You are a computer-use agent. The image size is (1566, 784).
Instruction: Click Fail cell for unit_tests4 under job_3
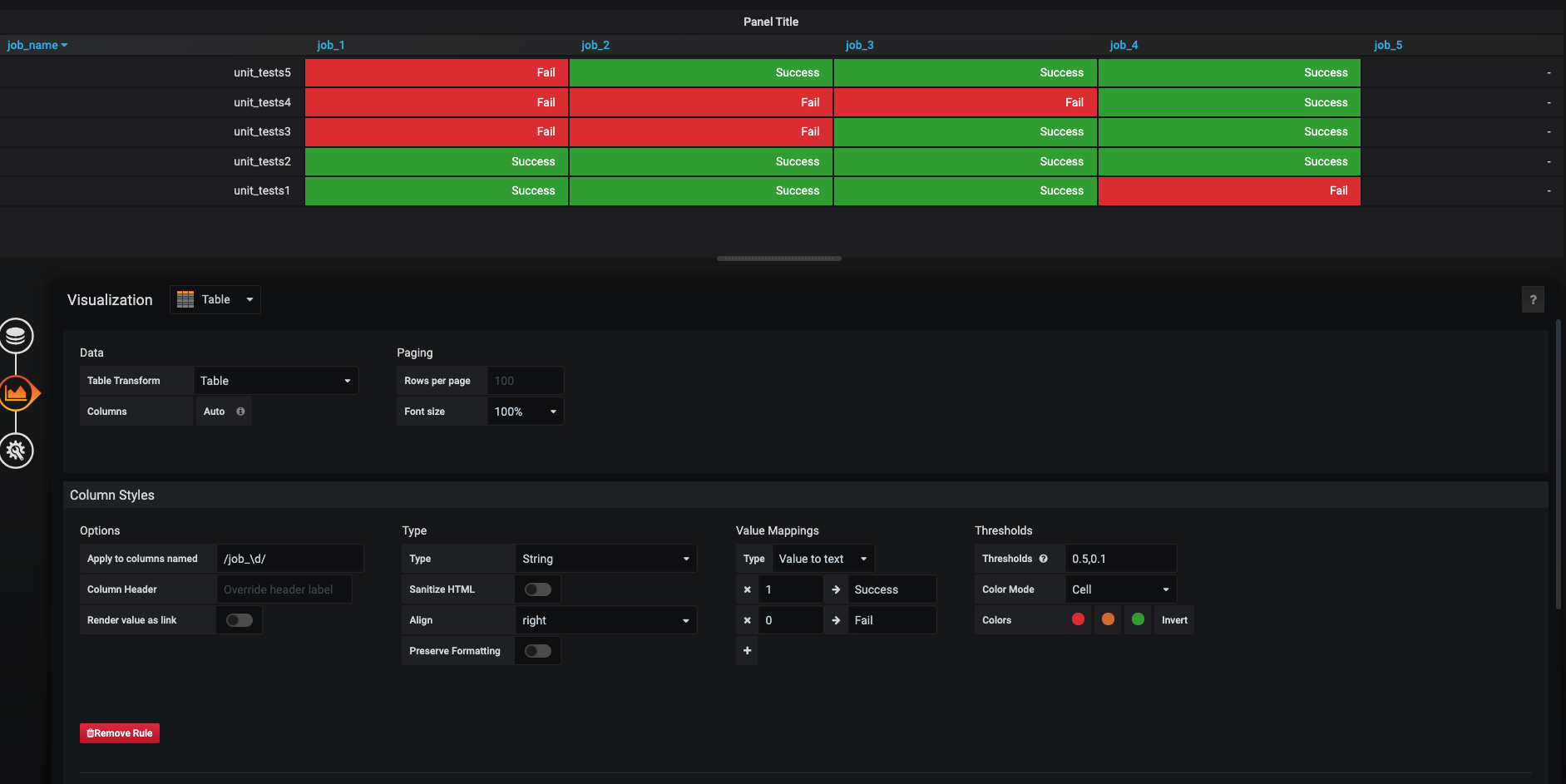(x=966, y=102)
